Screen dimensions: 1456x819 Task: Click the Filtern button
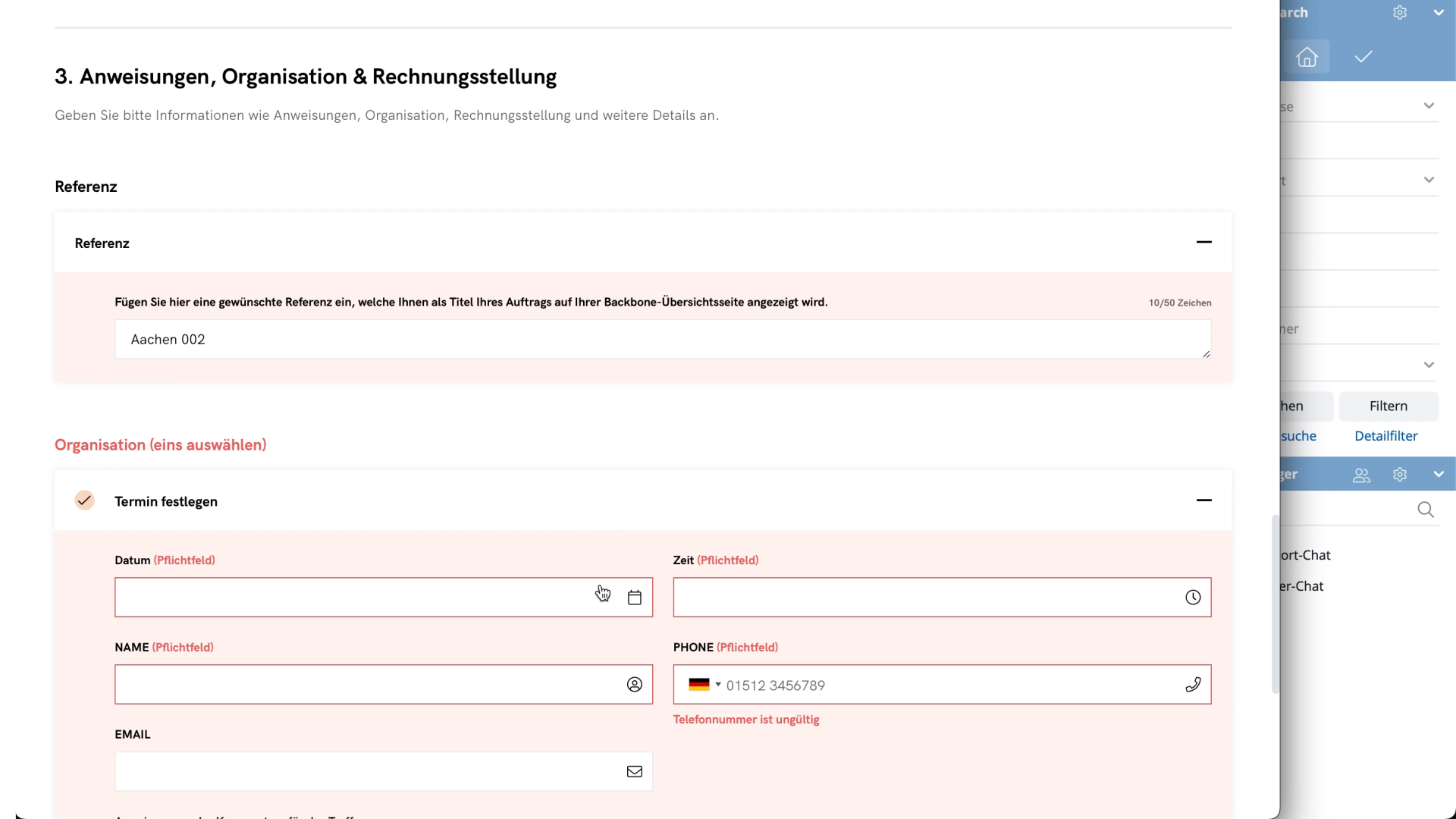1388,406
